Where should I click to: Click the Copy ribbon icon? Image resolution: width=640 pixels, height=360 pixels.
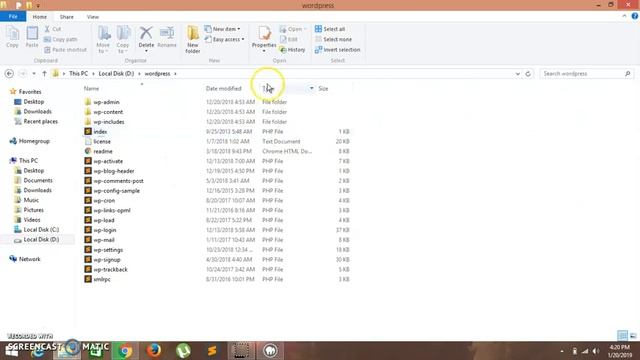(x=12, y=37)
